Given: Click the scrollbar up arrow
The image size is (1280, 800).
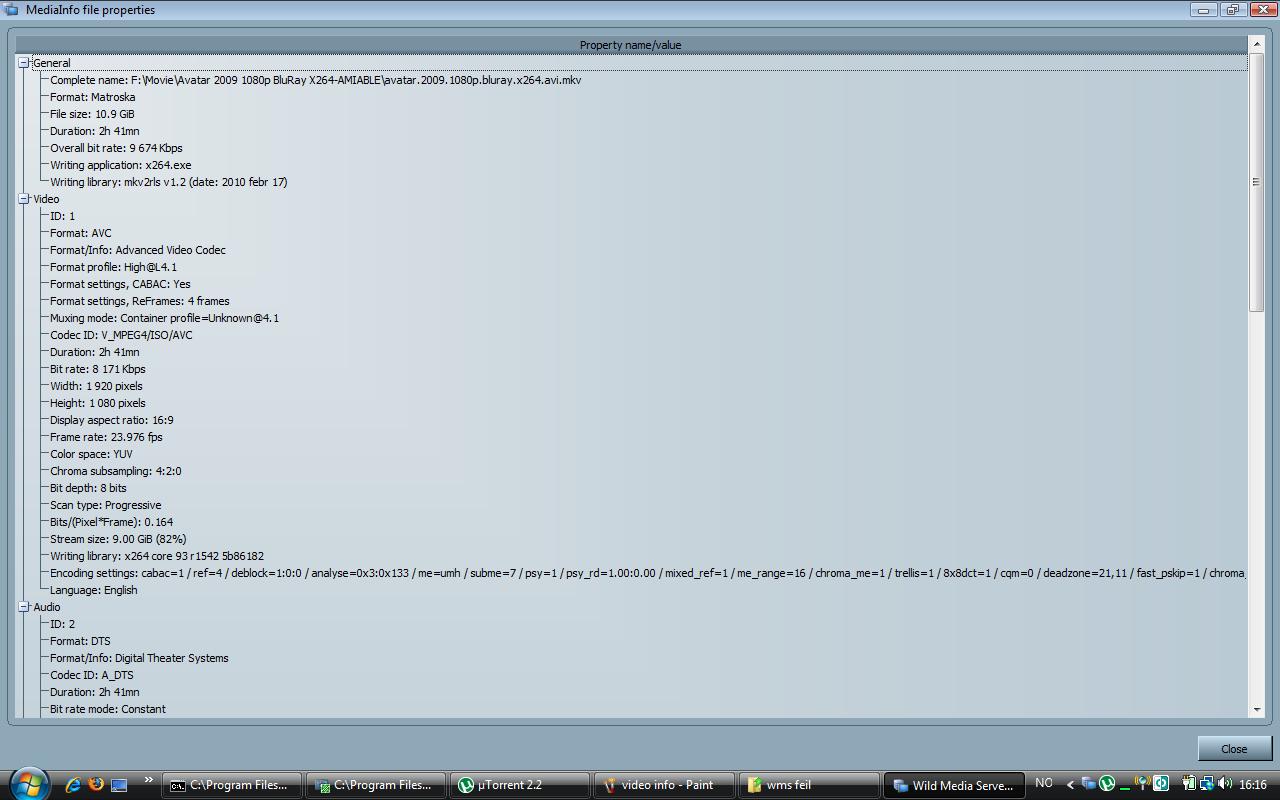Looking at the screenshot, I should click(x=1256, y=45).
